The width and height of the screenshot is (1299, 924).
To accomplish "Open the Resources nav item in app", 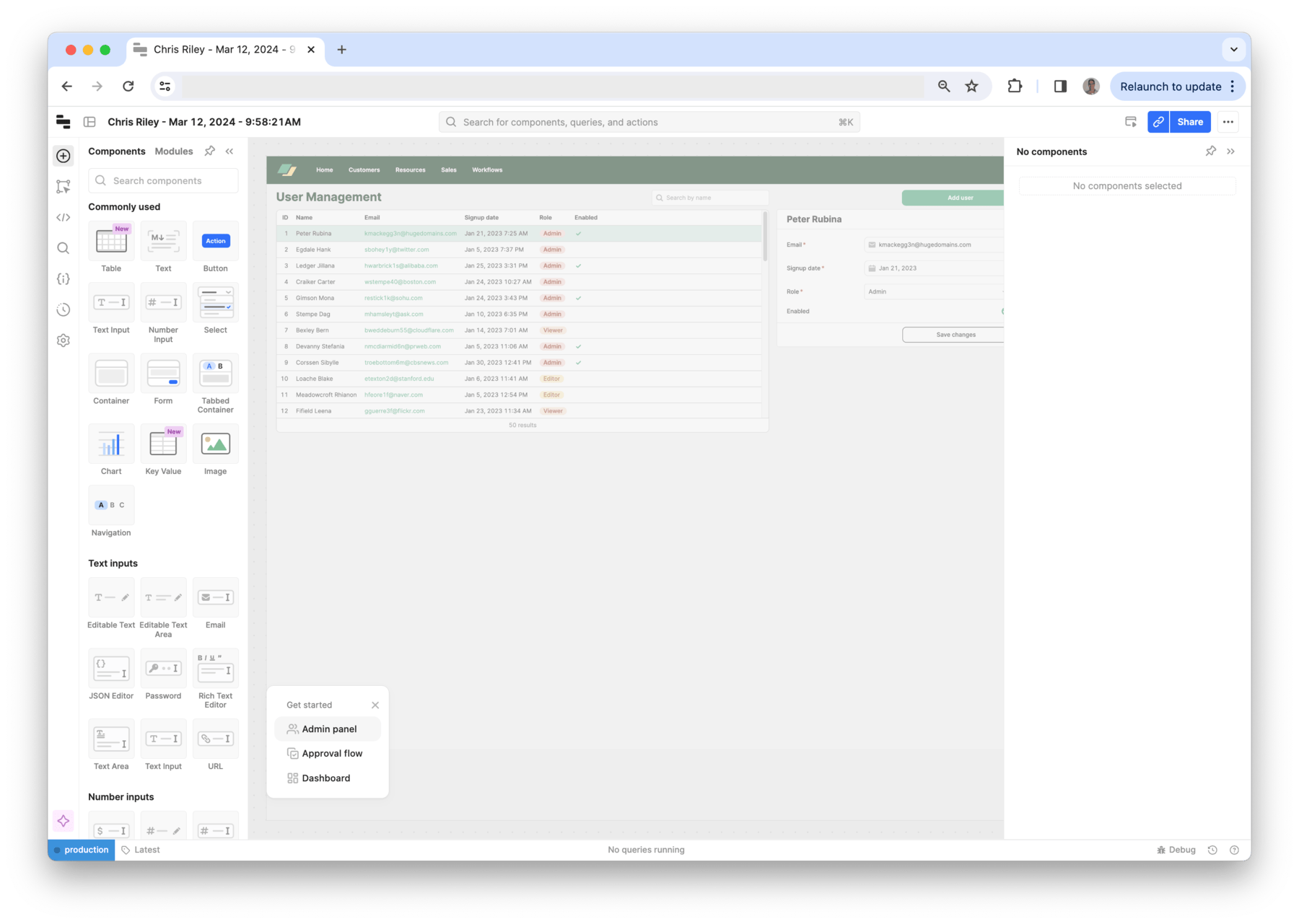I will pyautogui.click(x=410, y=170).
